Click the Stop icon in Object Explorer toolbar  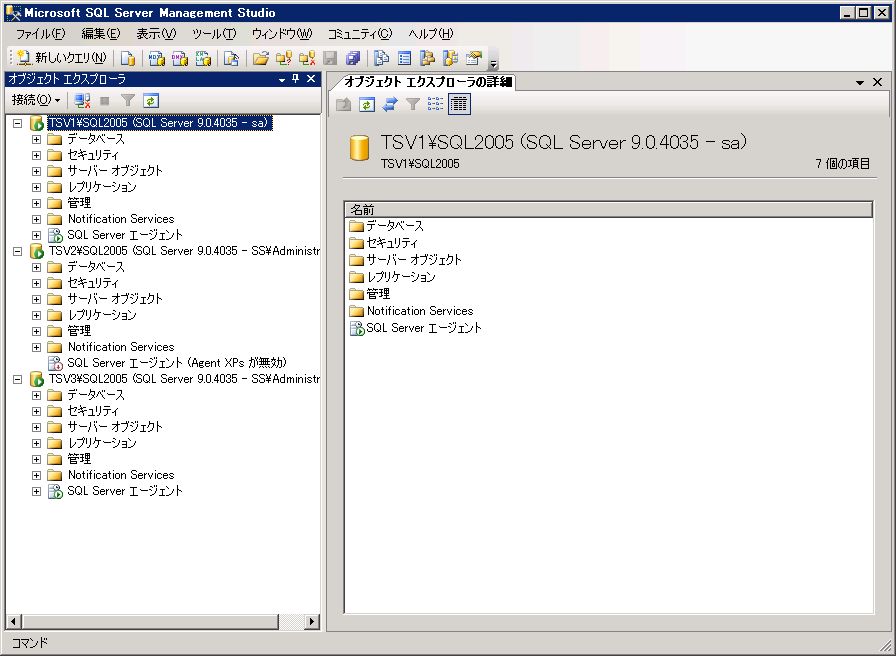(x=105, y=101)
